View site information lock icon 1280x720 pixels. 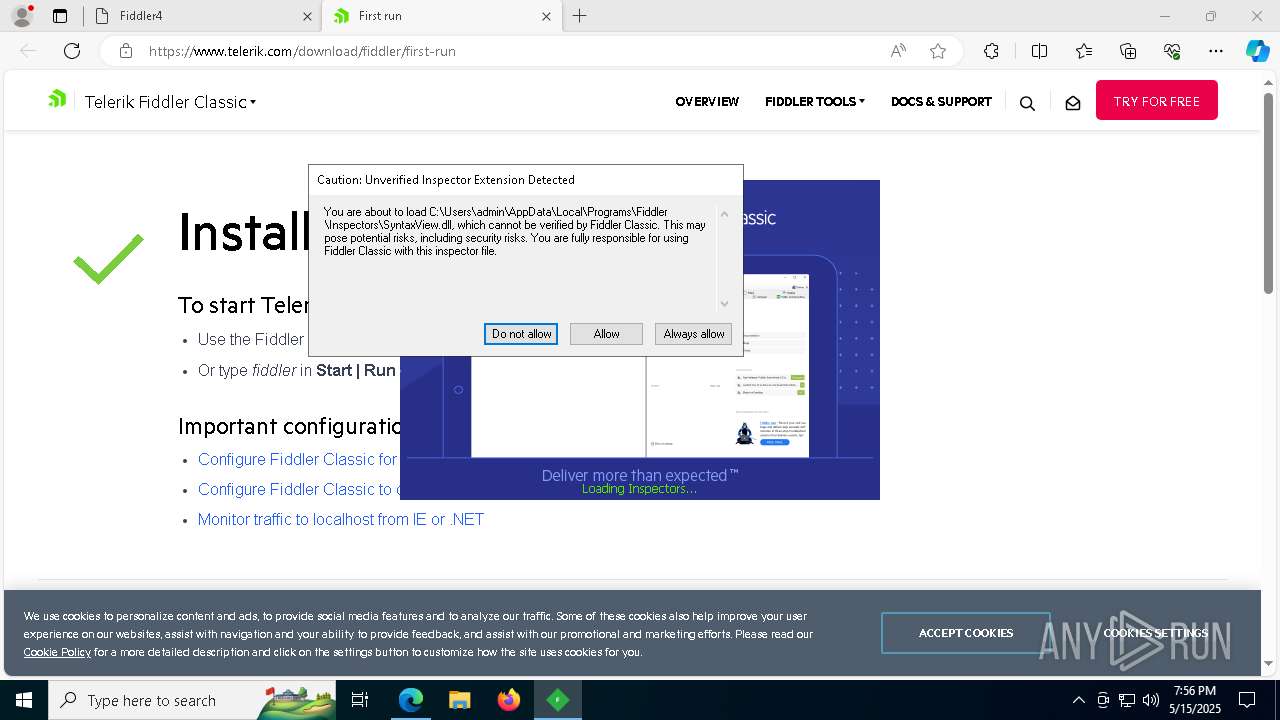pyautogui.click(x=125, y=51)
